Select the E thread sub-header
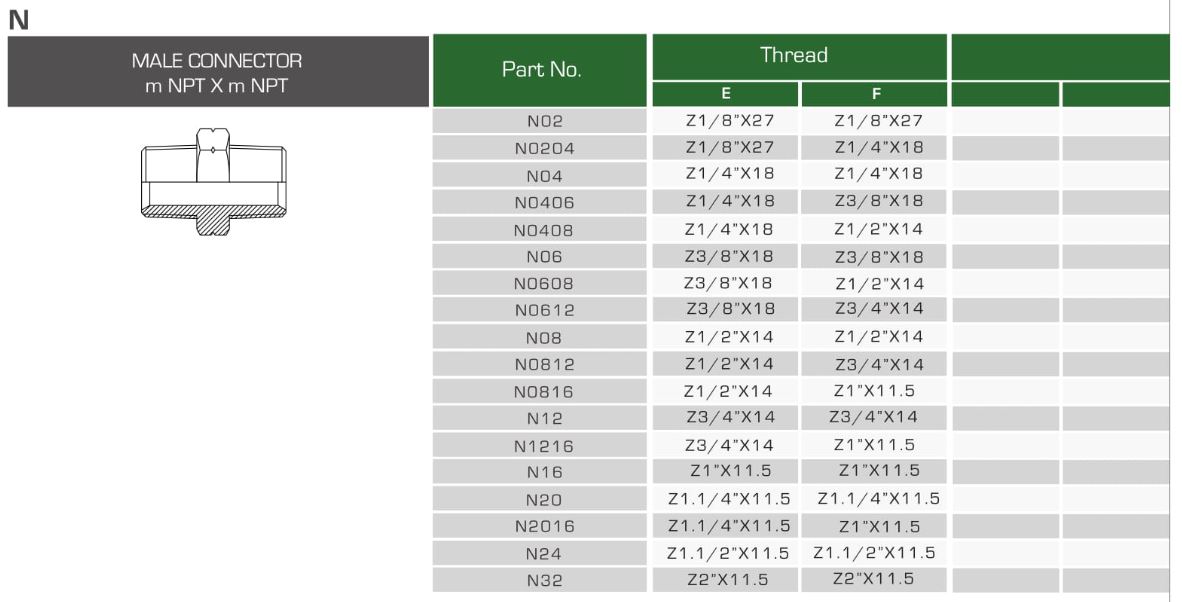 pos(726,95)
